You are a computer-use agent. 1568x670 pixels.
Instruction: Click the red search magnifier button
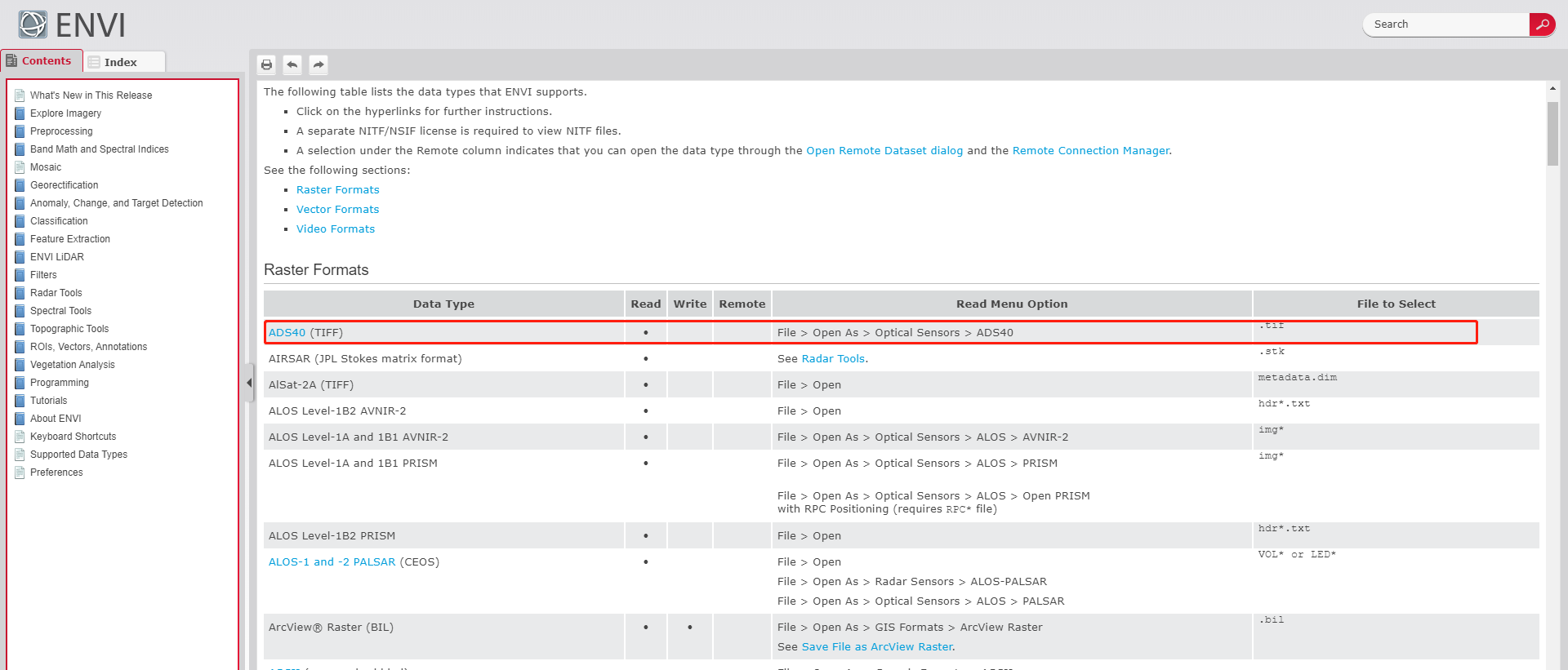point(1542,24)
